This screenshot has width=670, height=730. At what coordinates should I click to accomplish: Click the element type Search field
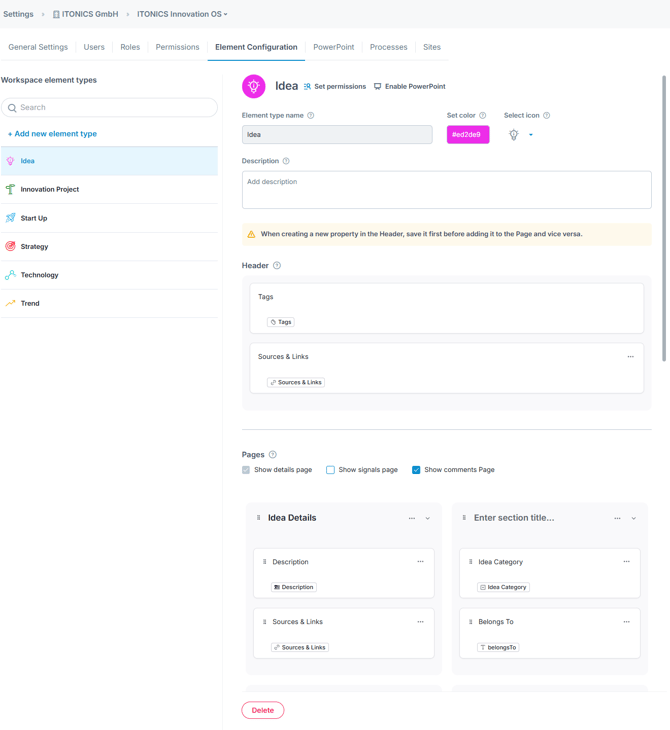110,108
